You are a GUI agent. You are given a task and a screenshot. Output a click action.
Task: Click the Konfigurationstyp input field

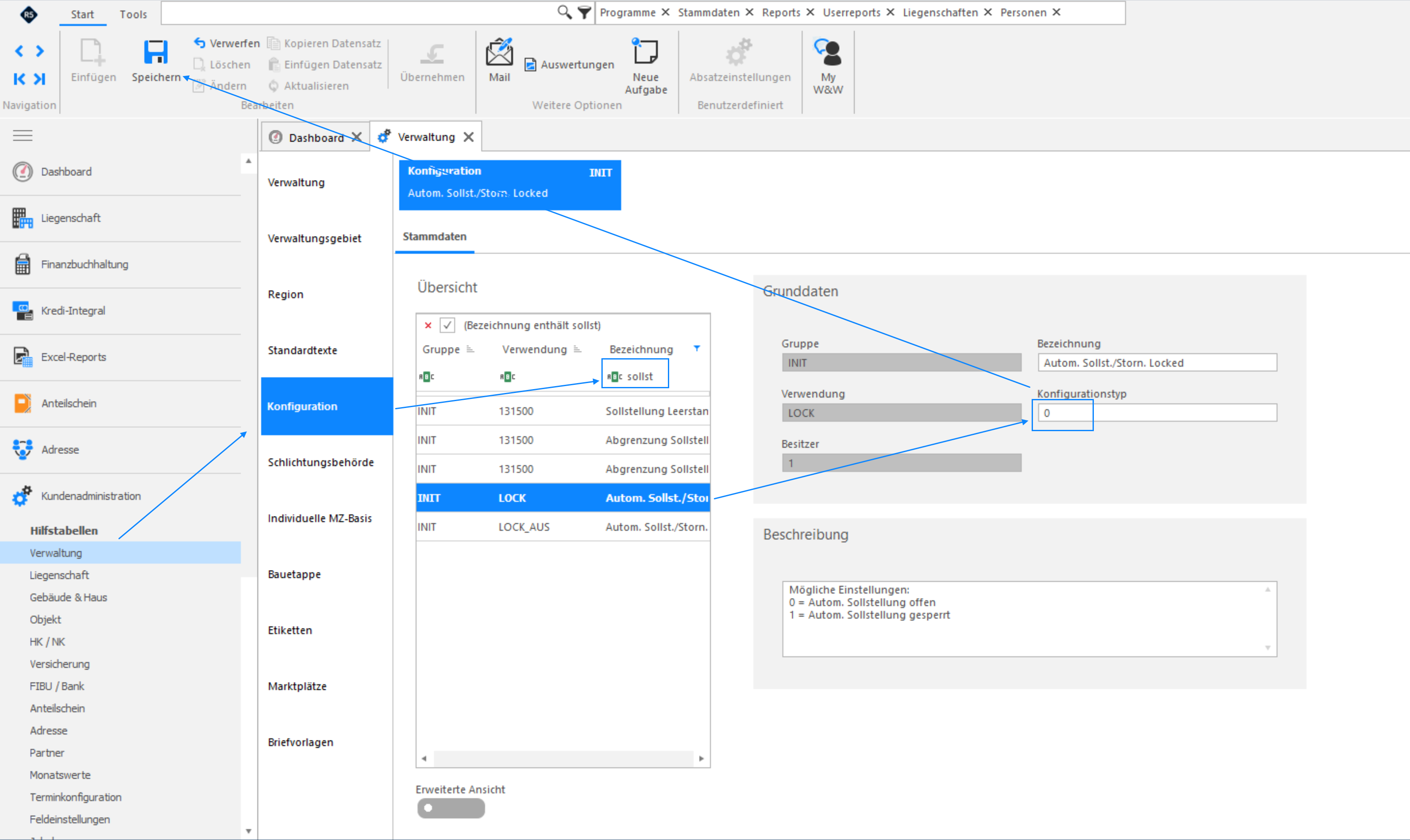[x=1157, y=413]
